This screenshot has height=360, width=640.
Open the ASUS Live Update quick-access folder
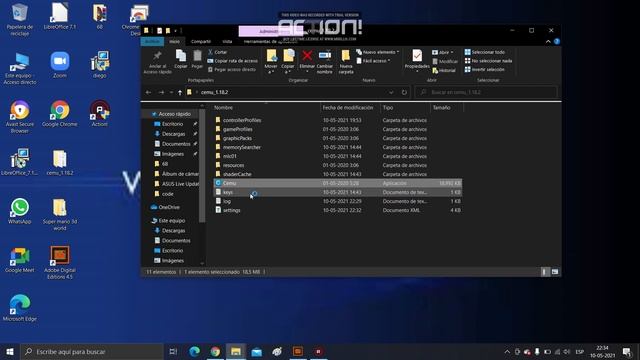coord(180,184)
